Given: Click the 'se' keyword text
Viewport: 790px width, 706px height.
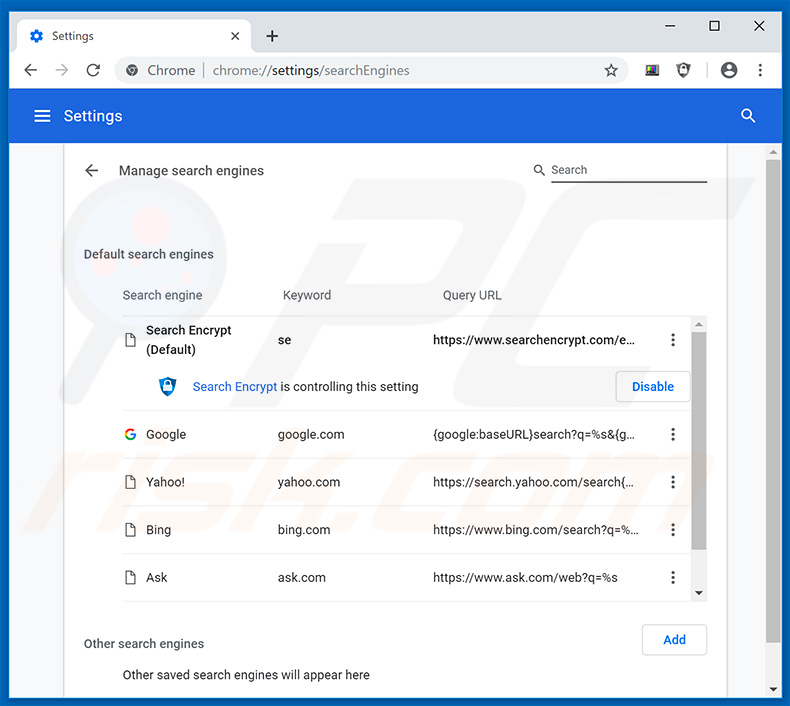Looking at the screenshot, I should click(284, 340).
